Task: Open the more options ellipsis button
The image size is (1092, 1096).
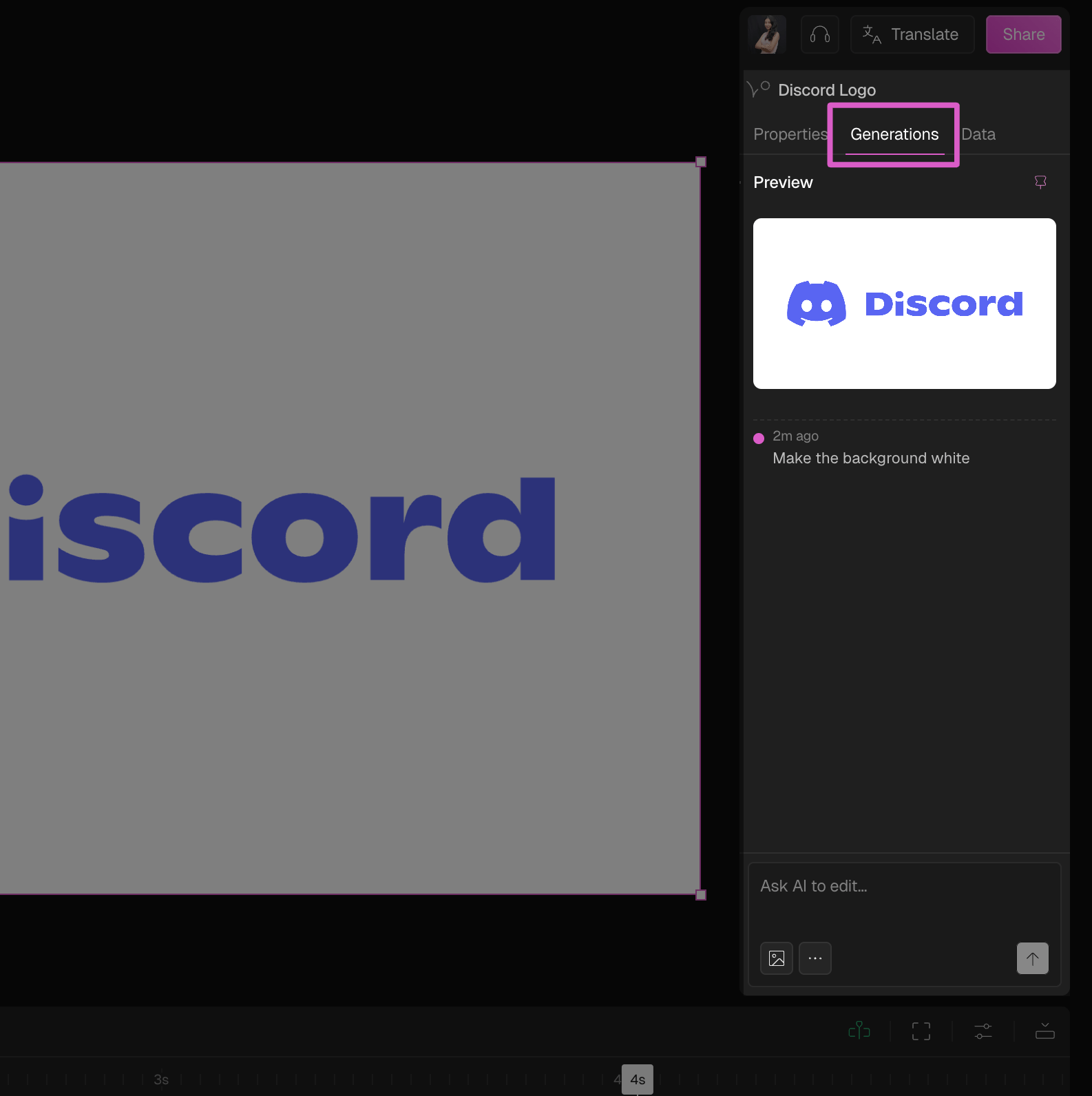Action: [815, 958]
